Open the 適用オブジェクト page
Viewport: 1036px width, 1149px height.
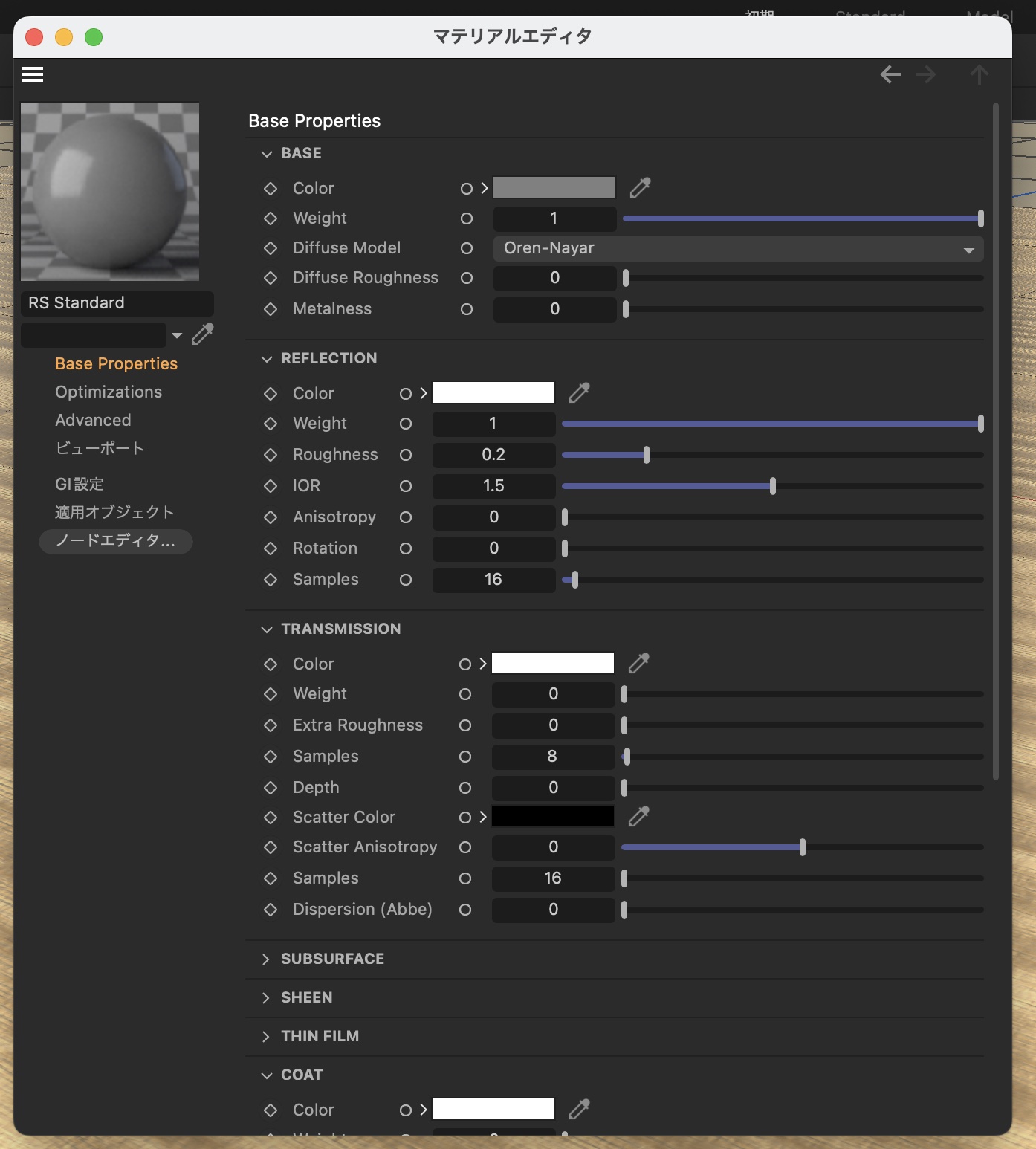[114, 512]
